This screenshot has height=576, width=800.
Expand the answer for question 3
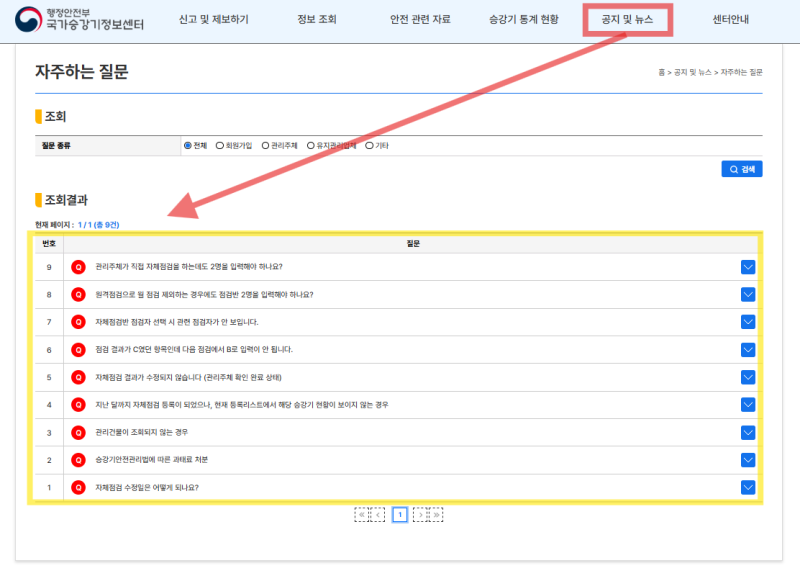pyautogui.click(x=748, y=433)
